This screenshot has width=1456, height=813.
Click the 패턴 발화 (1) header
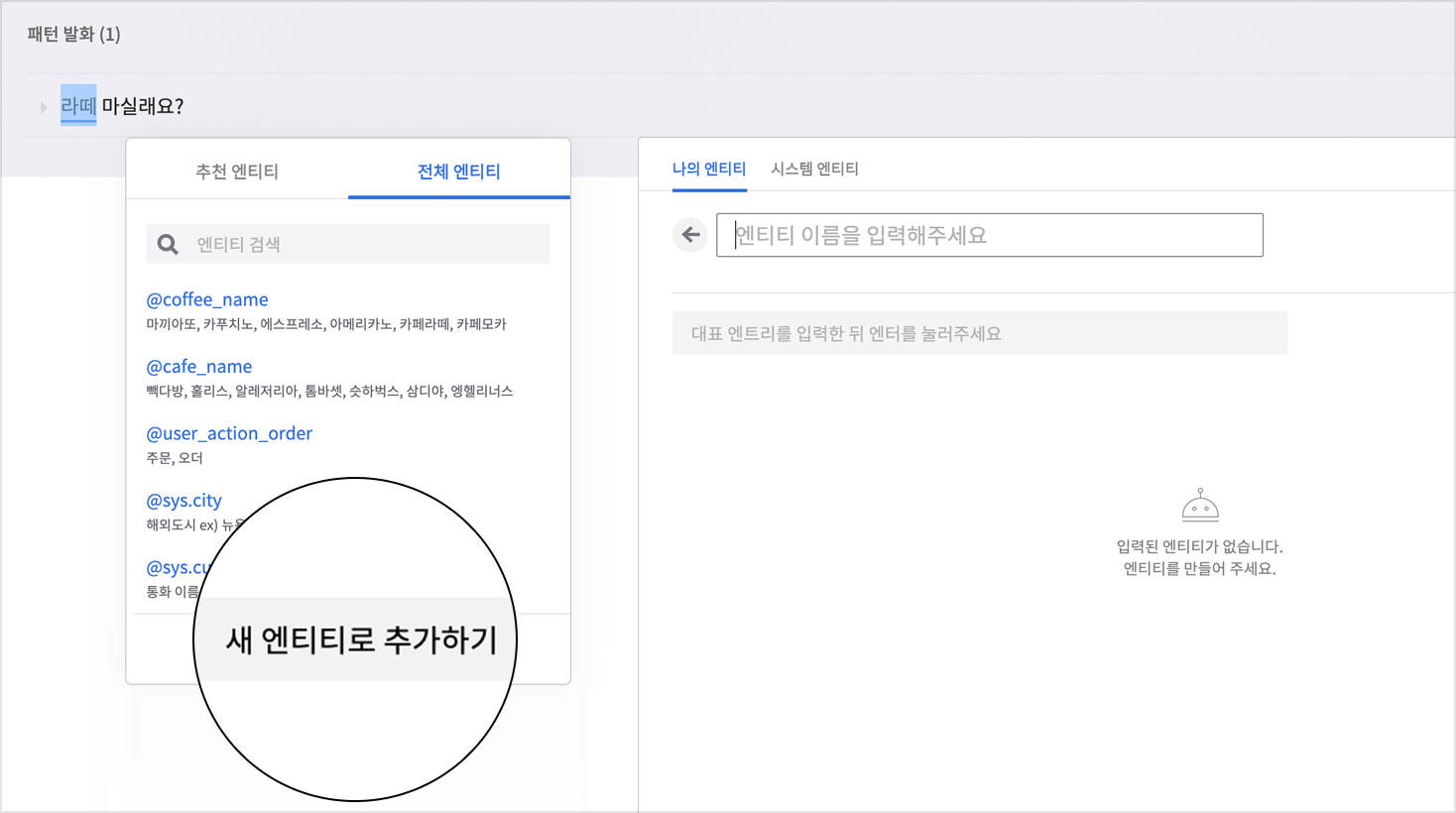coord(74,35)
